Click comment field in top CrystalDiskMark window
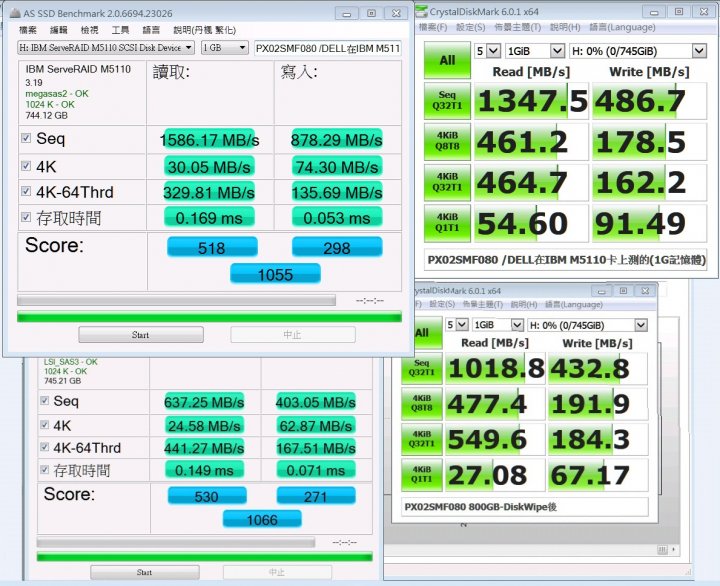This screenshot has height=586, width=720. point(565,260)
